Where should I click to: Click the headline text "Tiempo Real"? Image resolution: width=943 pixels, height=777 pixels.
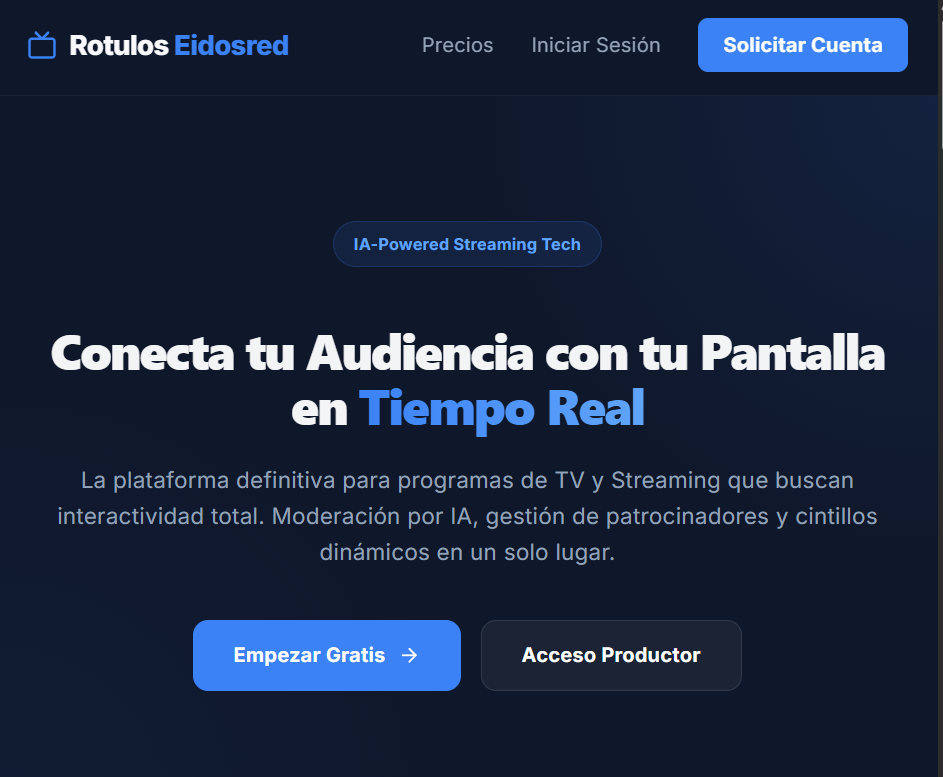[502, 409]
